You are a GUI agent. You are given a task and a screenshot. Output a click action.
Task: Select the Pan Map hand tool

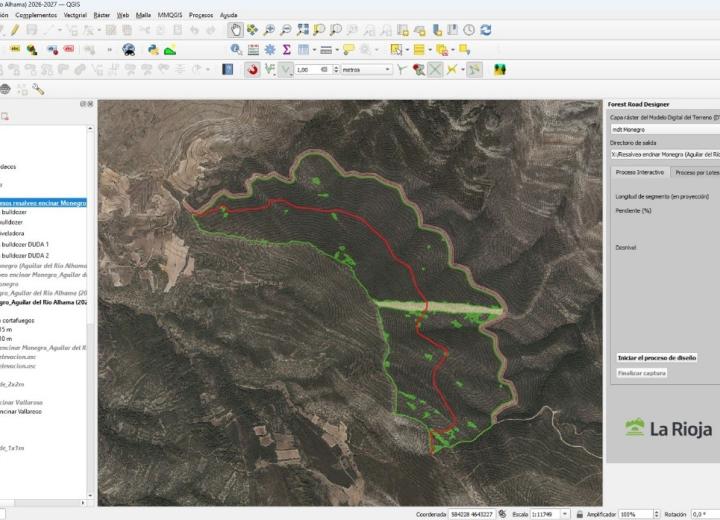click(236, 30)
